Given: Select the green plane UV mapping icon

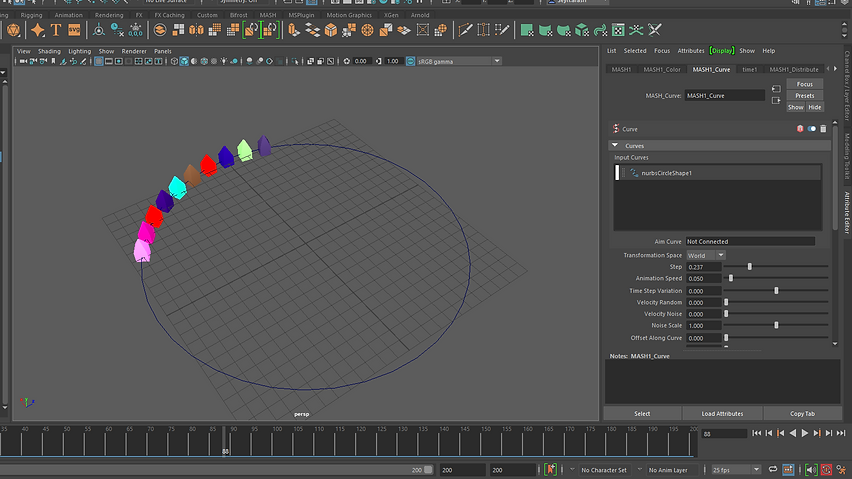Looking at the screenshot, I should 527,30.
